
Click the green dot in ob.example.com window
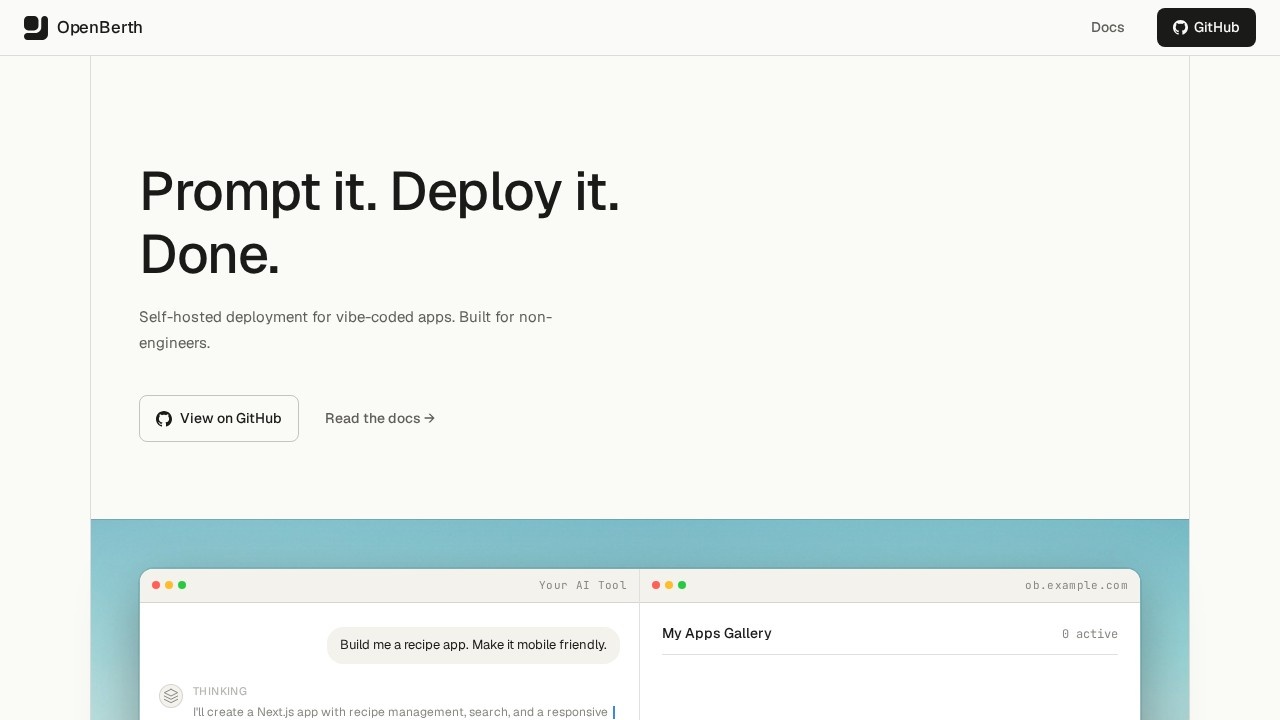pyautogui.click(x=682, y=585)
